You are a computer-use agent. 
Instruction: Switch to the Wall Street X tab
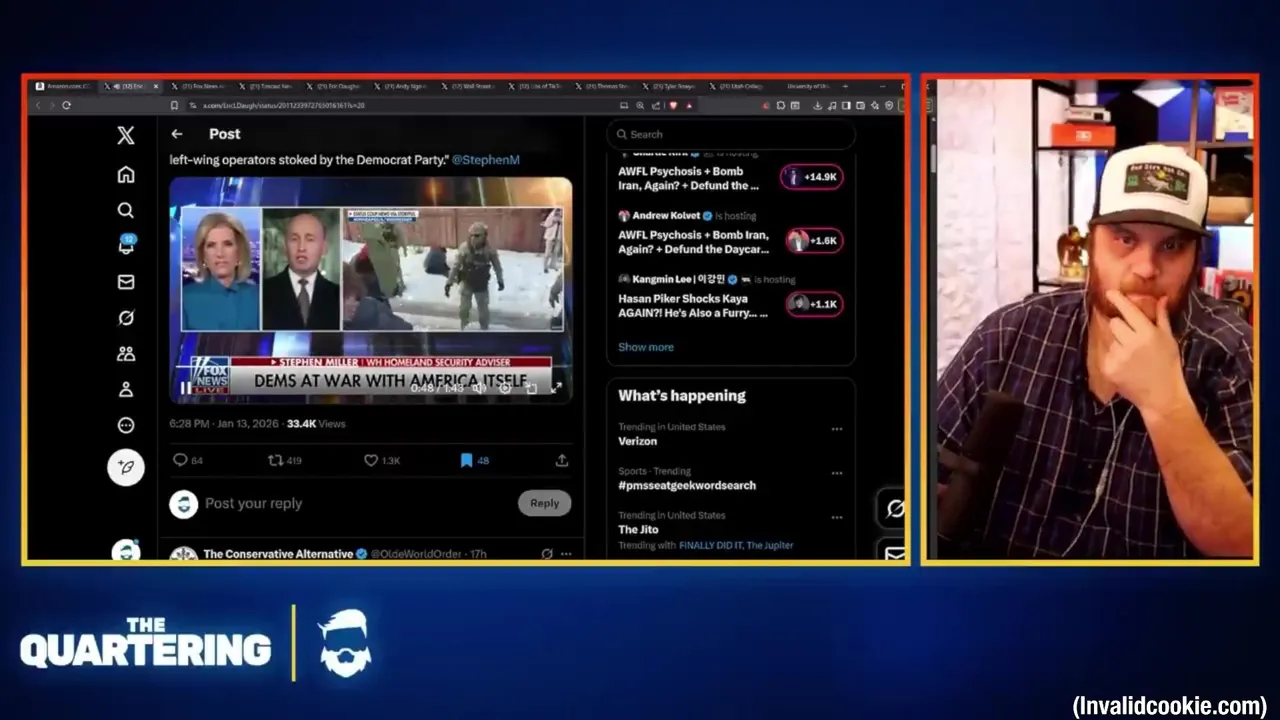click(468, 87)
